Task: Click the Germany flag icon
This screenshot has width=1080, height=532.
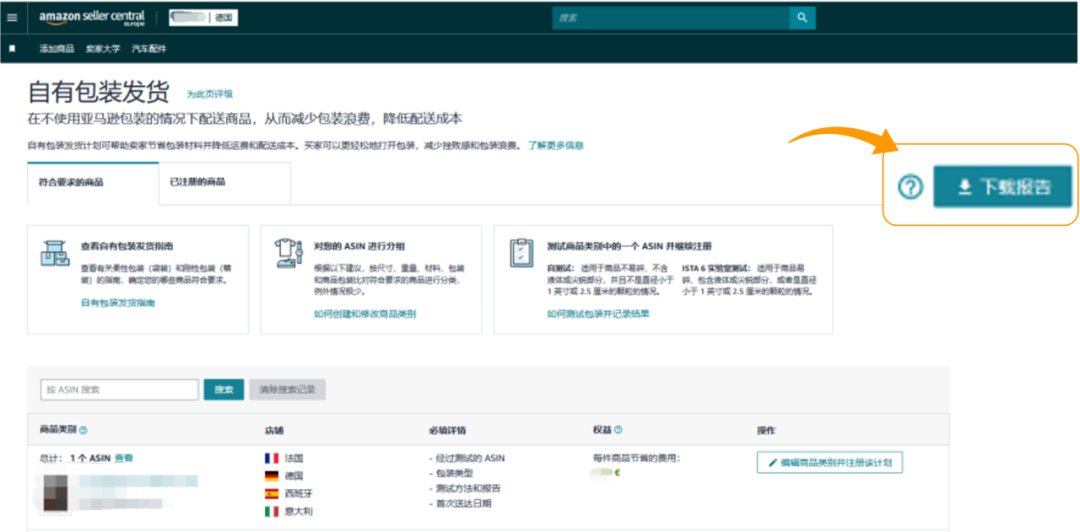Action: (x=272, y=475)
